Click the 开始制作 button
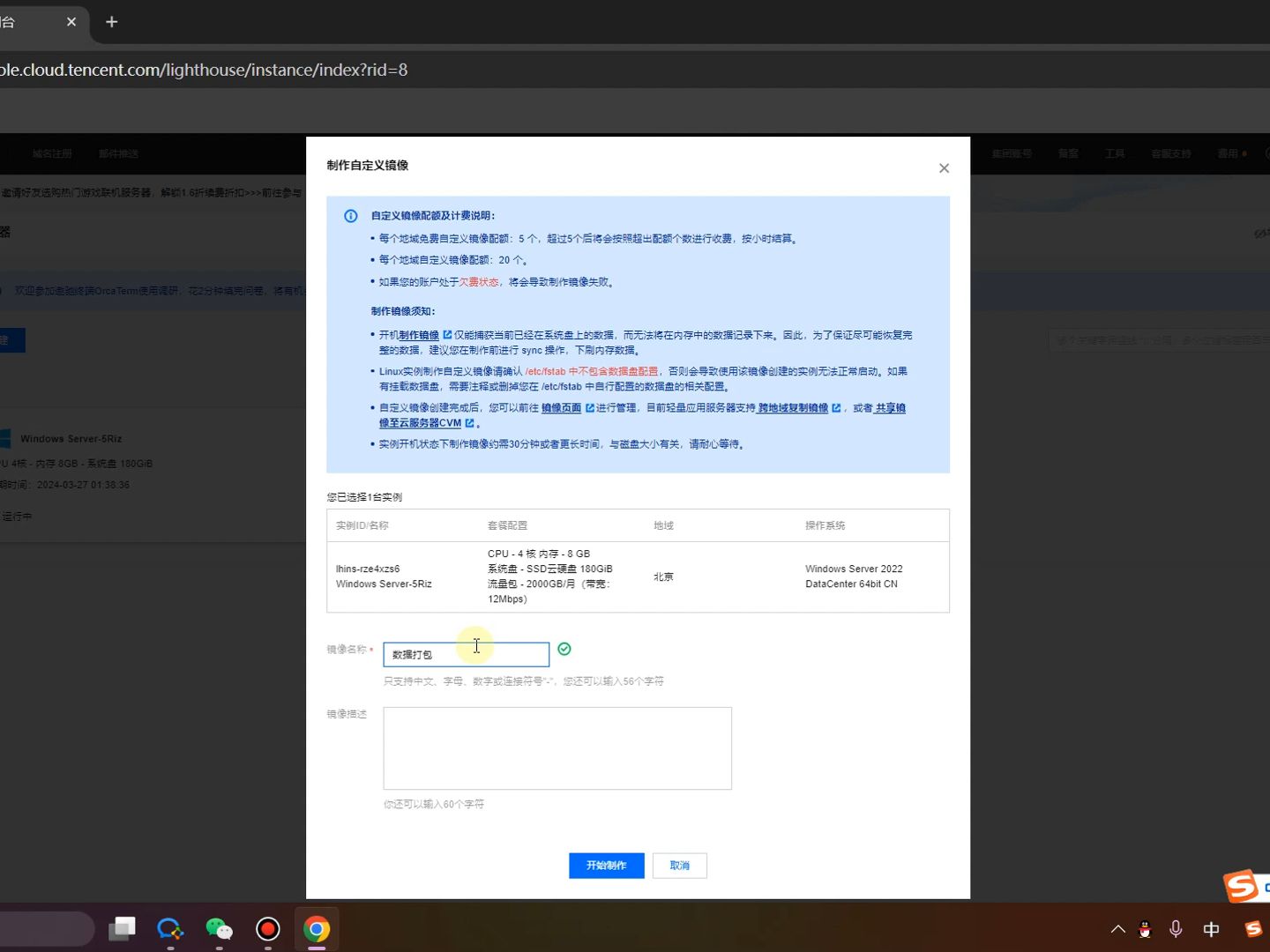This screenshot has width=1270, height=952. click(x=607, y=866)
